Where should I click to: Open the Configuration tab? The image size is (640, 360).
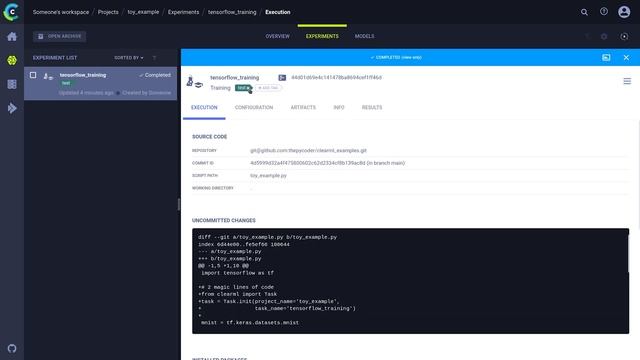[x=253, y=107]
